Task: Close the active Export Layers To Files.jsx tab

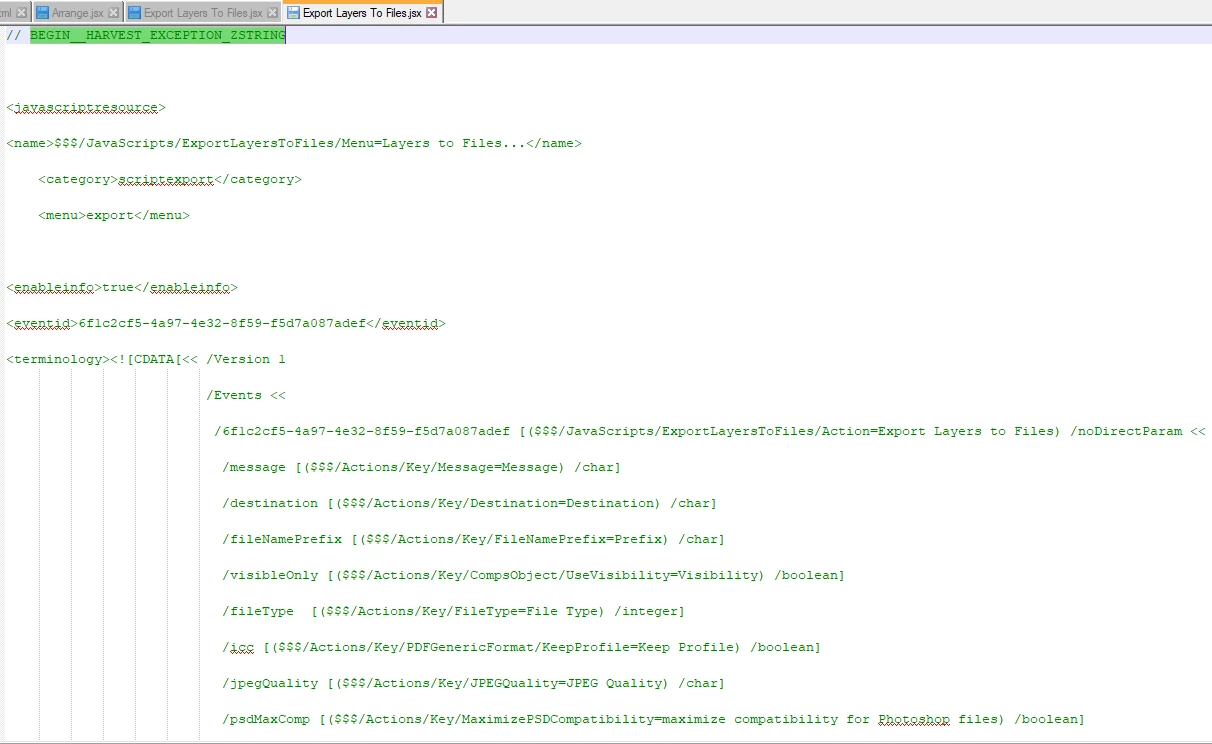Action: (432, 13)
